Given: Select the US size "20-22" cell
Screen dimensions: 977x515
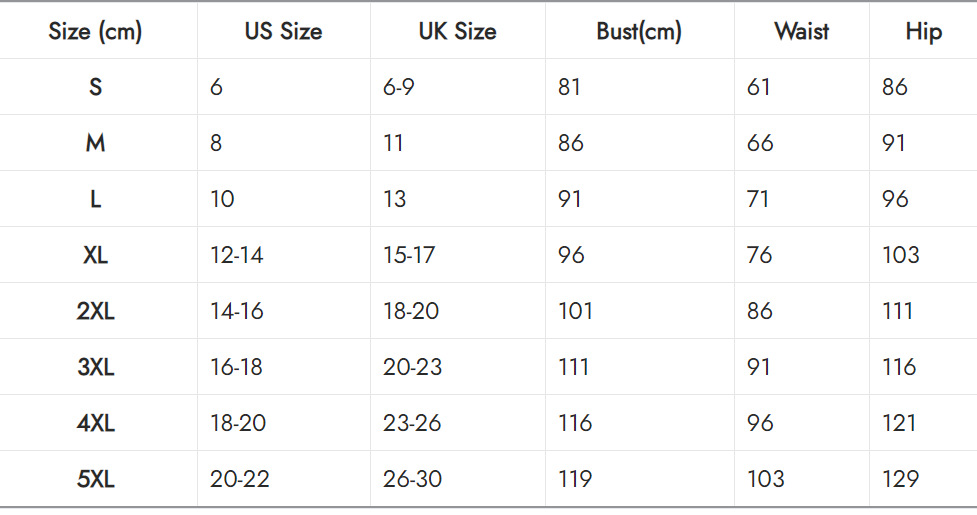Looking at the screenshot, I should coord(240,479).
